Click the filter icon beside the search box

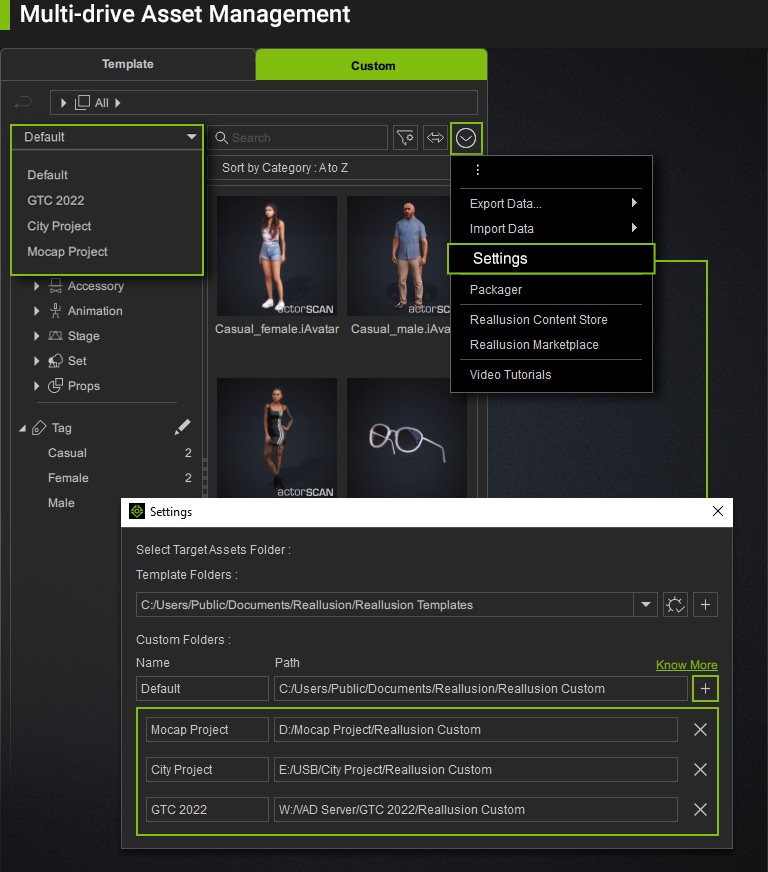pos(405,138)
